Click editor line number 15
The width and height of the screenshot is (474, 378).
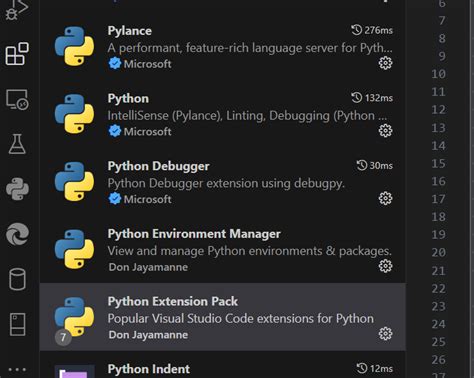tap(438, 163)
